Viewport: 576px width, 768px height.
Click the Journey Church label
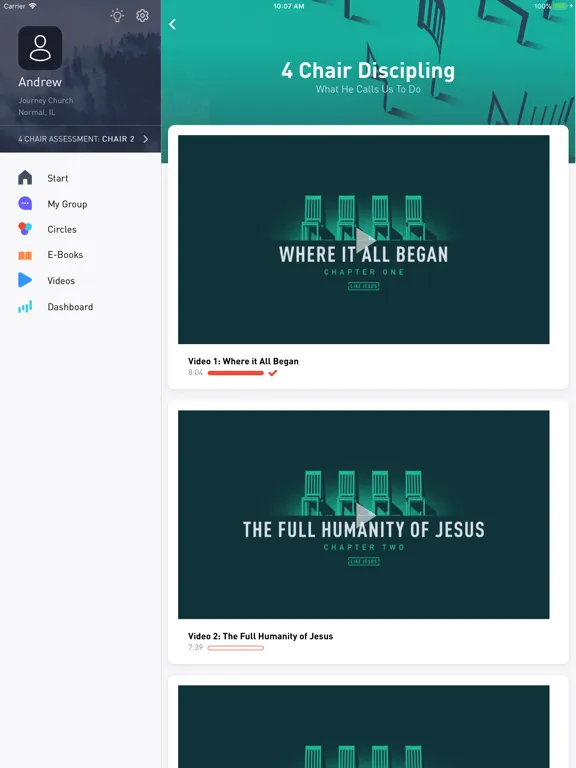pyautogui.click(x=46, y=100)
